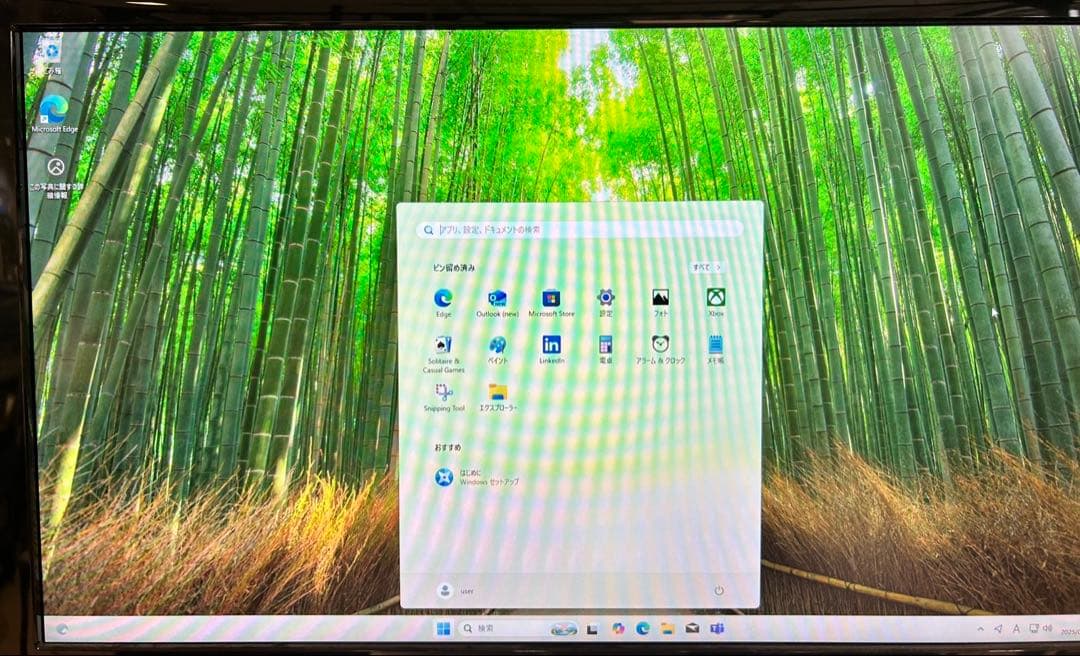Open the フォト photos app
1080x656 pixels.
tap(658, 298)
